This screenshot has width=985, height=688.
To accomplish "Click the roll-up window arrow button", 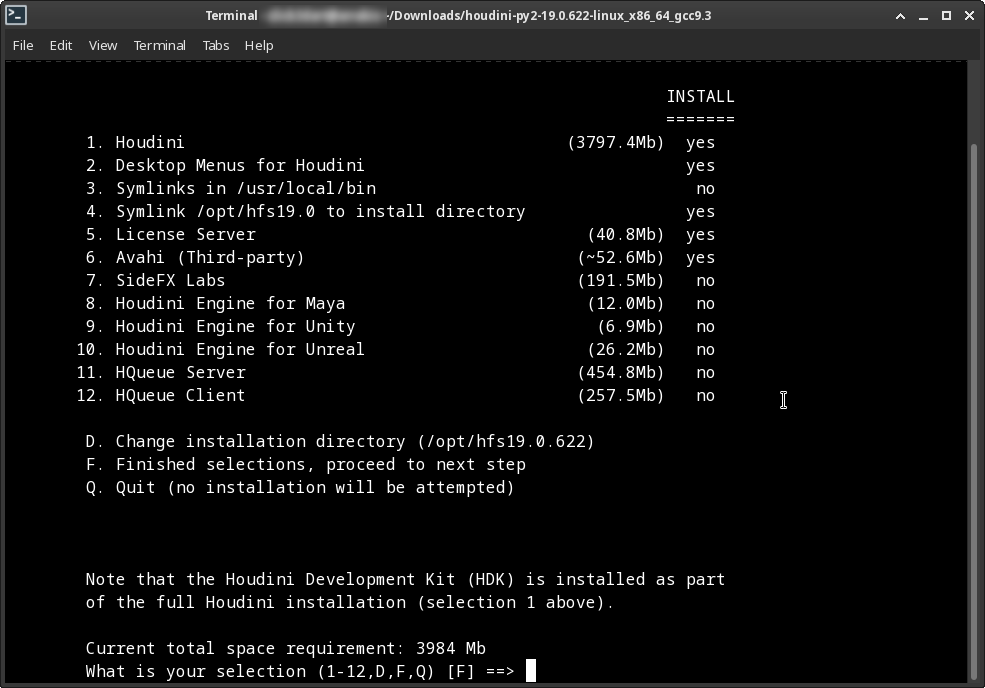I will coord(900,16).
